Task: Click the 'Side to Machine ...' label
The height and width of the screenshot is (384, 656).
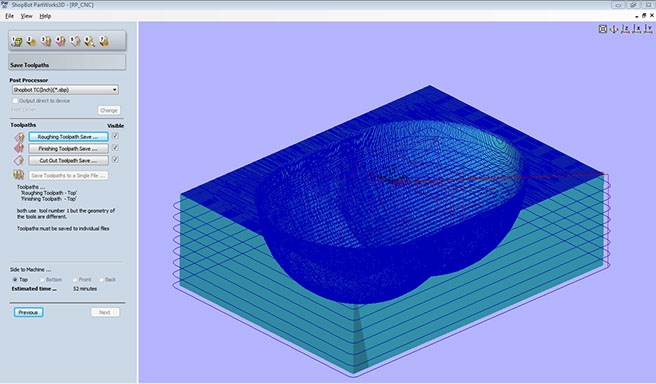Action: tap(31, 270)
